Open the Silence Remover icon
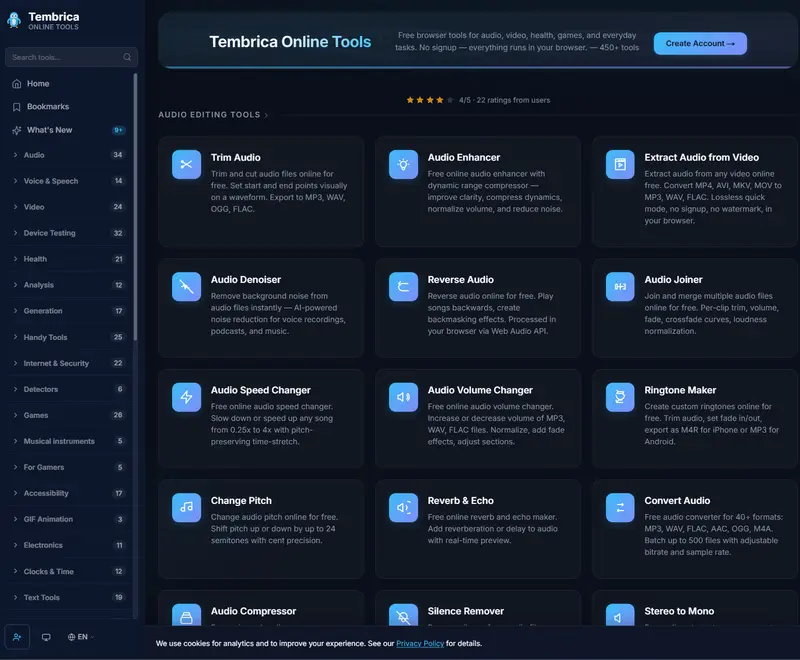The height and width of the screenshot is (660, 800). point(403,615)
